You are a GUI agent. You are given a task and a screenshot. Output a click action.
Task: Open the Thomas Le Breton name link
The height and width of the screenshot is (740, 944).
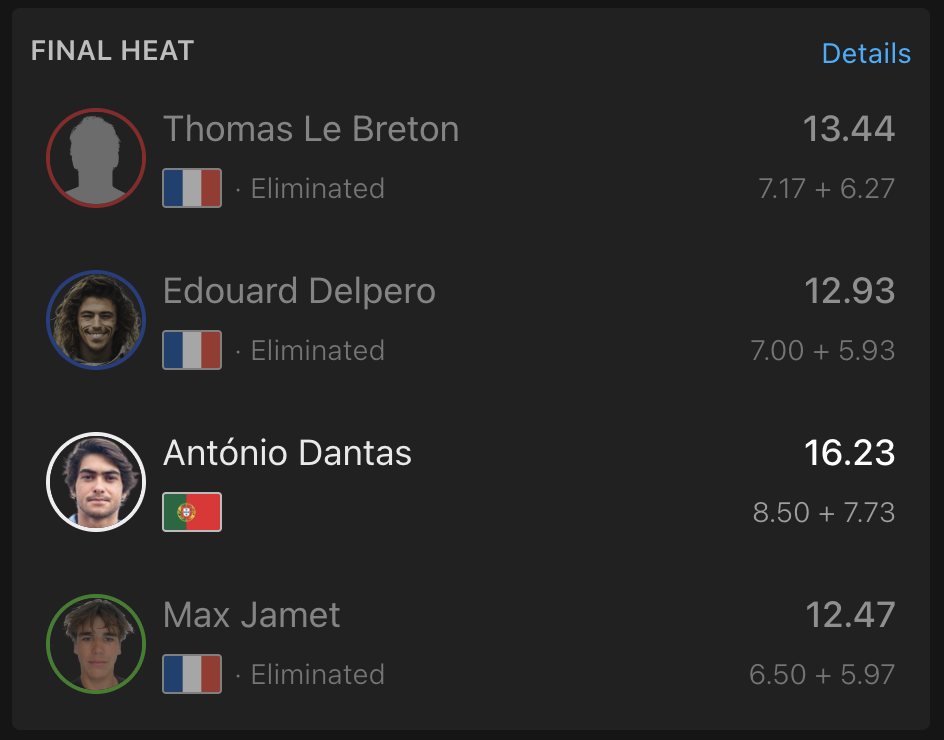pyautogui.click(x=311, y=129)
